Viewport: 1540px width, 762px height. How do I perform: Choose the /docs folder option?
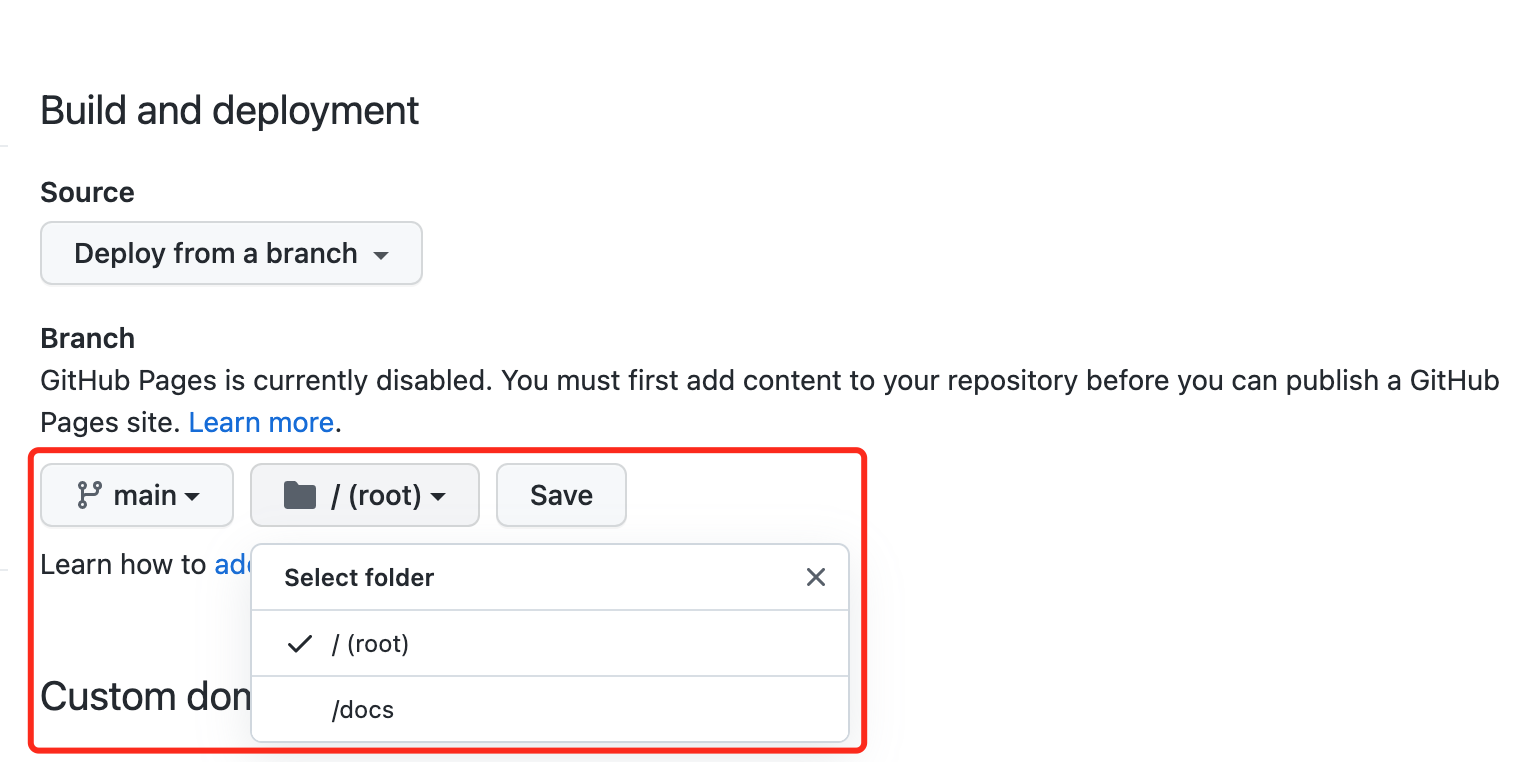click(x=550, y=710)
